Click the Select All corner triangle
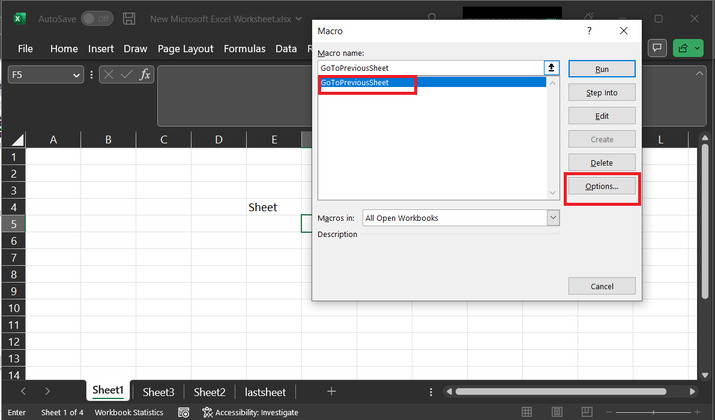This screenshot has width=715, height=420. 16,140
